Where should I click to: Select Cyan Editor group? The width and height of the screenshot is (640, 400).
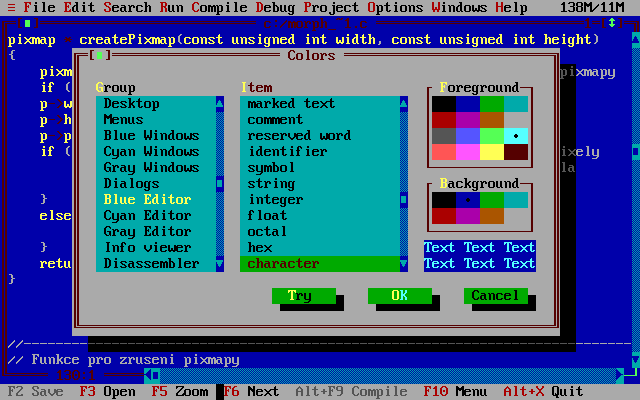pyautogui.click(x=156, y=216)
